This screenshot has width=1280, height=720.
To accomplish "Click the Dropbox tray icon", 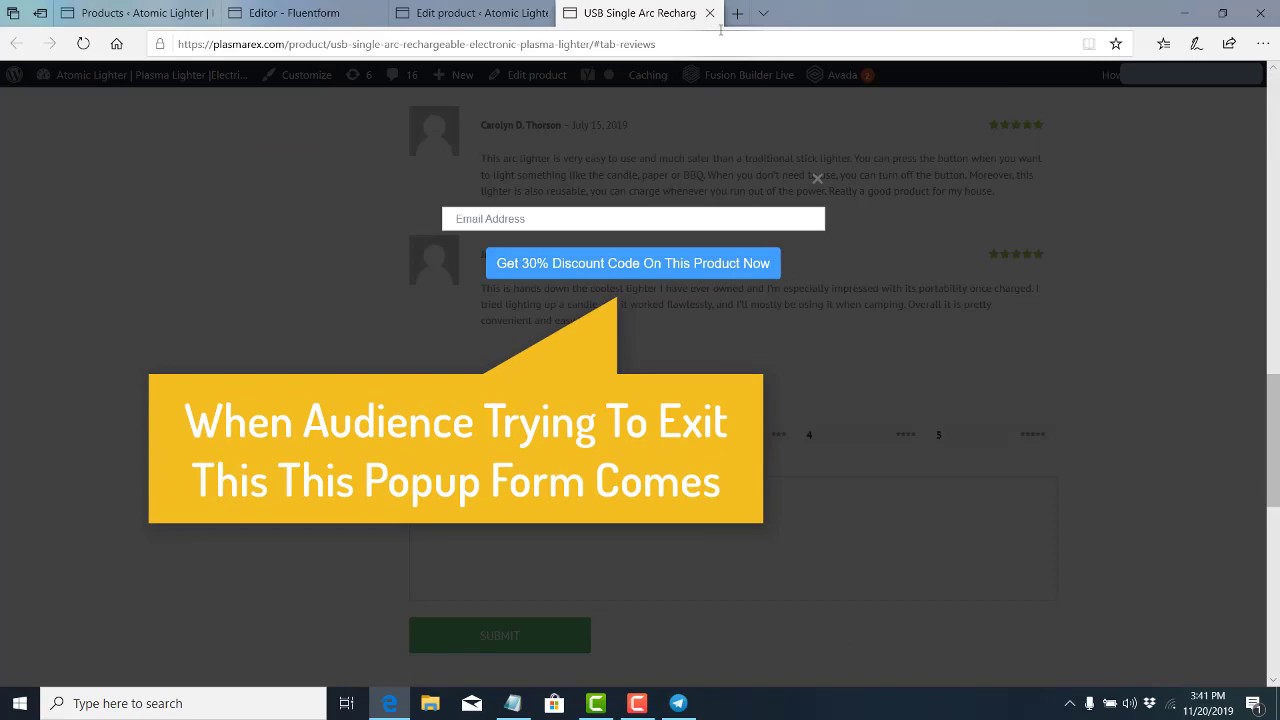I will click(x=1150, y=703).
